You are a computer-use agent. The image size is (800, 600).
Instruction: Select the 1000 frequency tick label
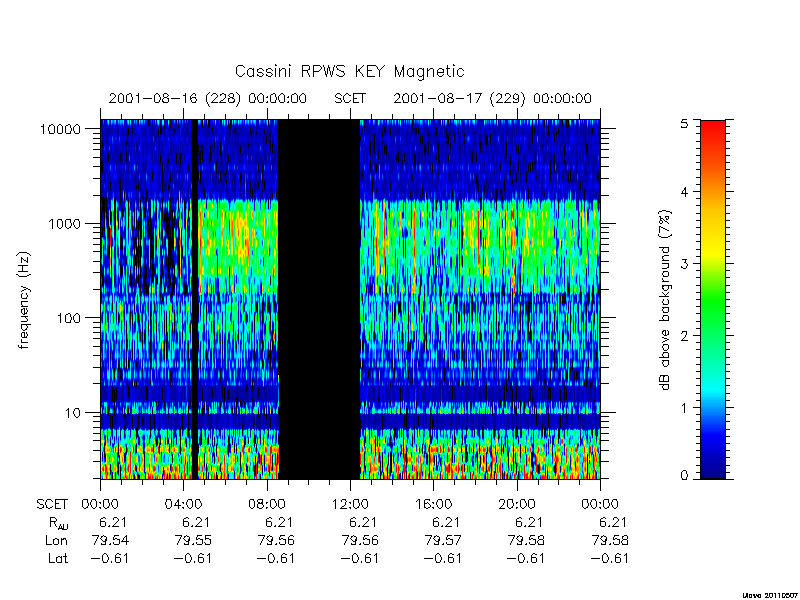pos(64,224)
